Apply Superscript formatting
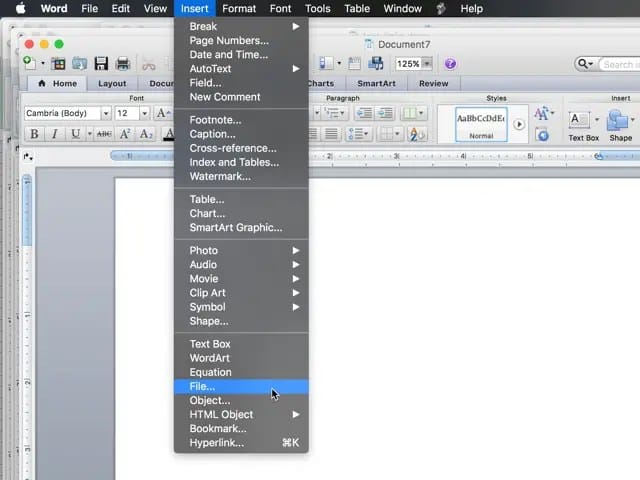This screenshot has height=480, width=640. (x=125, y=133)
